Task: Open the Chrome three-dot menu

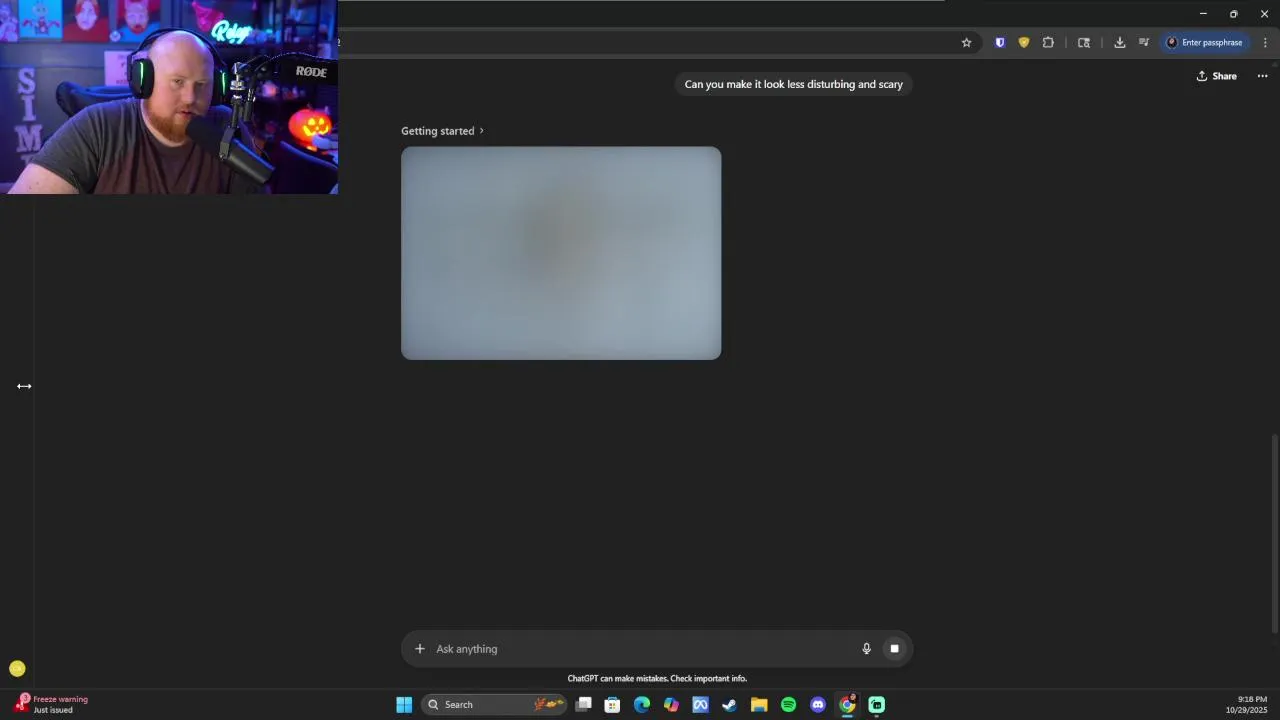Action: pyautogui.click(x=1265, y=43)
